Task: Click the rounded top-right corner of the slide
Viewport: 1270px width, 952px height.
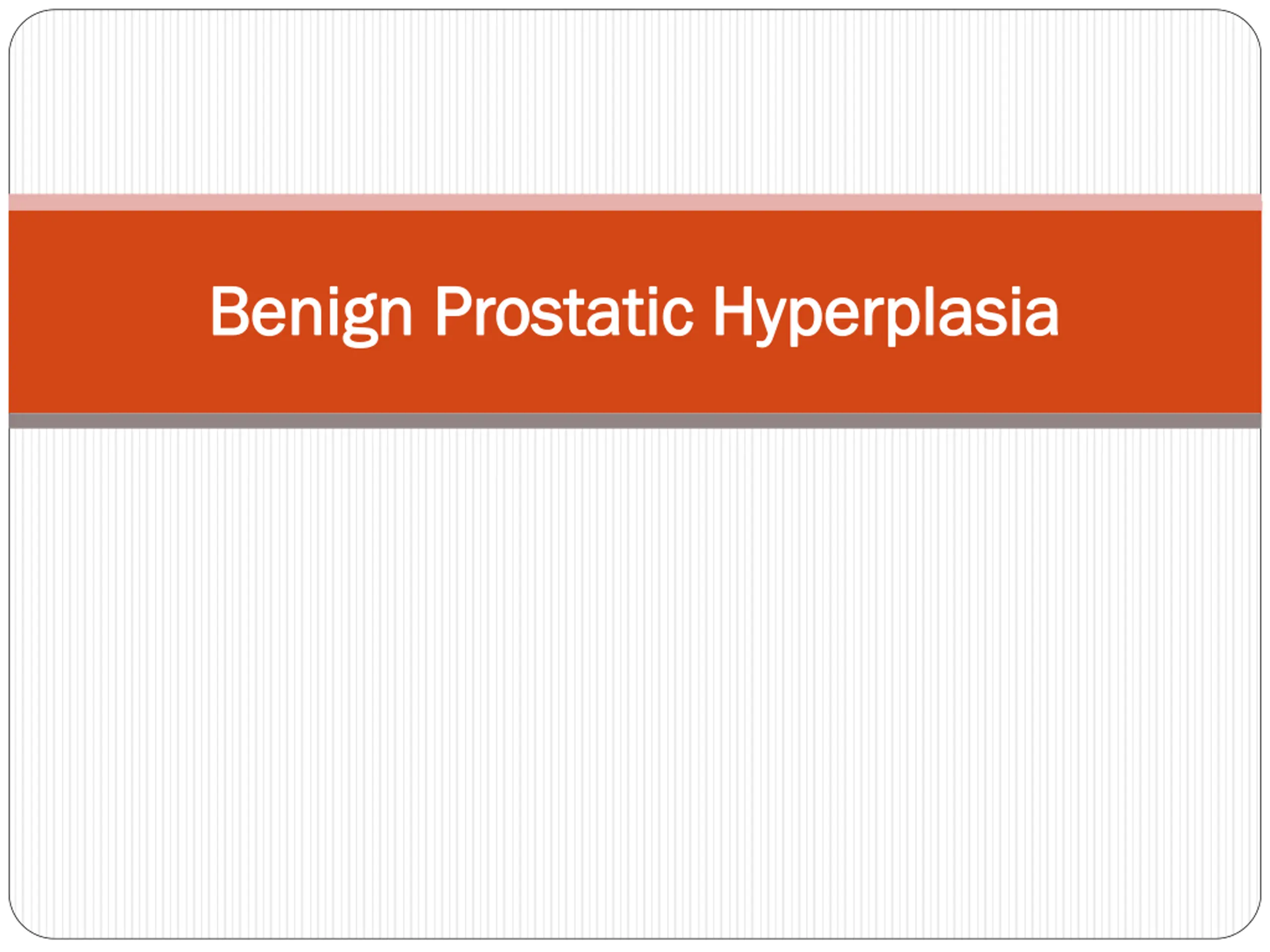Action: tap(1244, 26)
